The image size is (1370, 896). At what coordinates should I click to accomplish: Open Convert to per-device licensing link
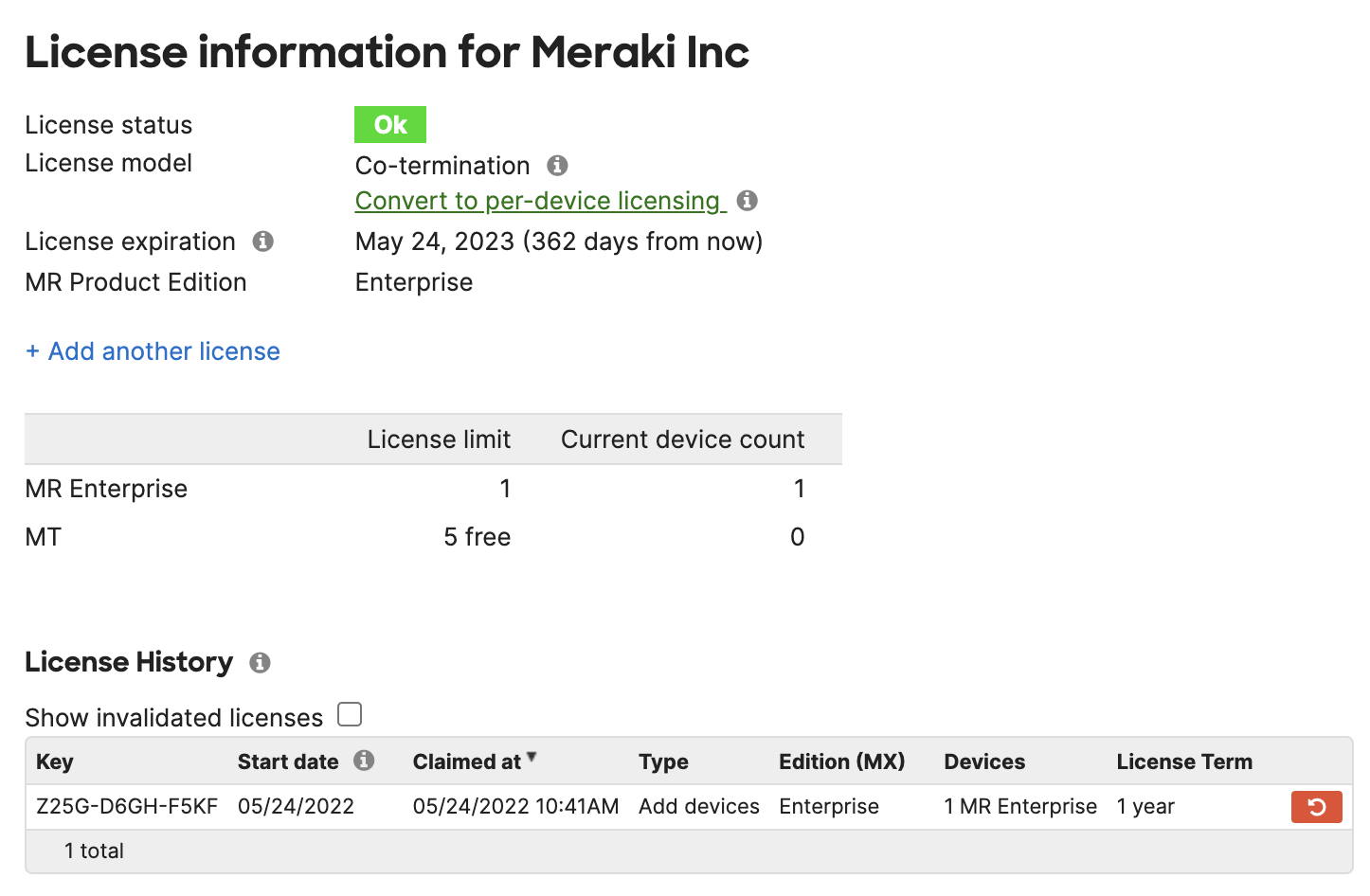pyautogui.click(x=538, y=201)
